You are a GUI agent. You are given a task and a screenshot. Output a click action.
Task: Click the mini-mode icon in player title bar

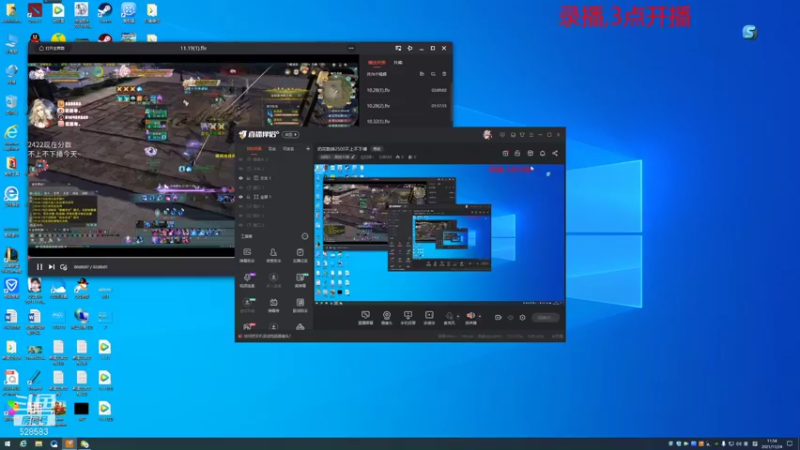click(x=398, y=48)
